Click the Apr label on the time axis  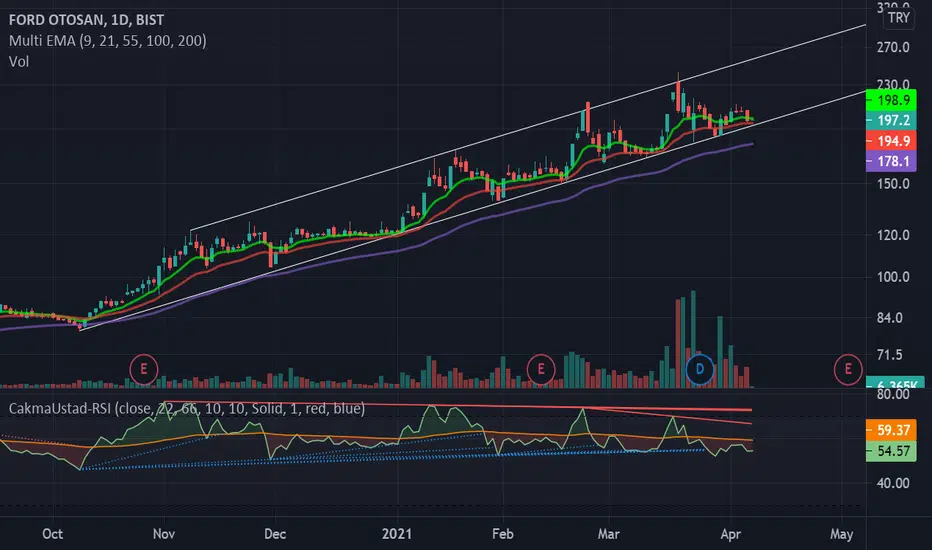[x=731, y=534]
